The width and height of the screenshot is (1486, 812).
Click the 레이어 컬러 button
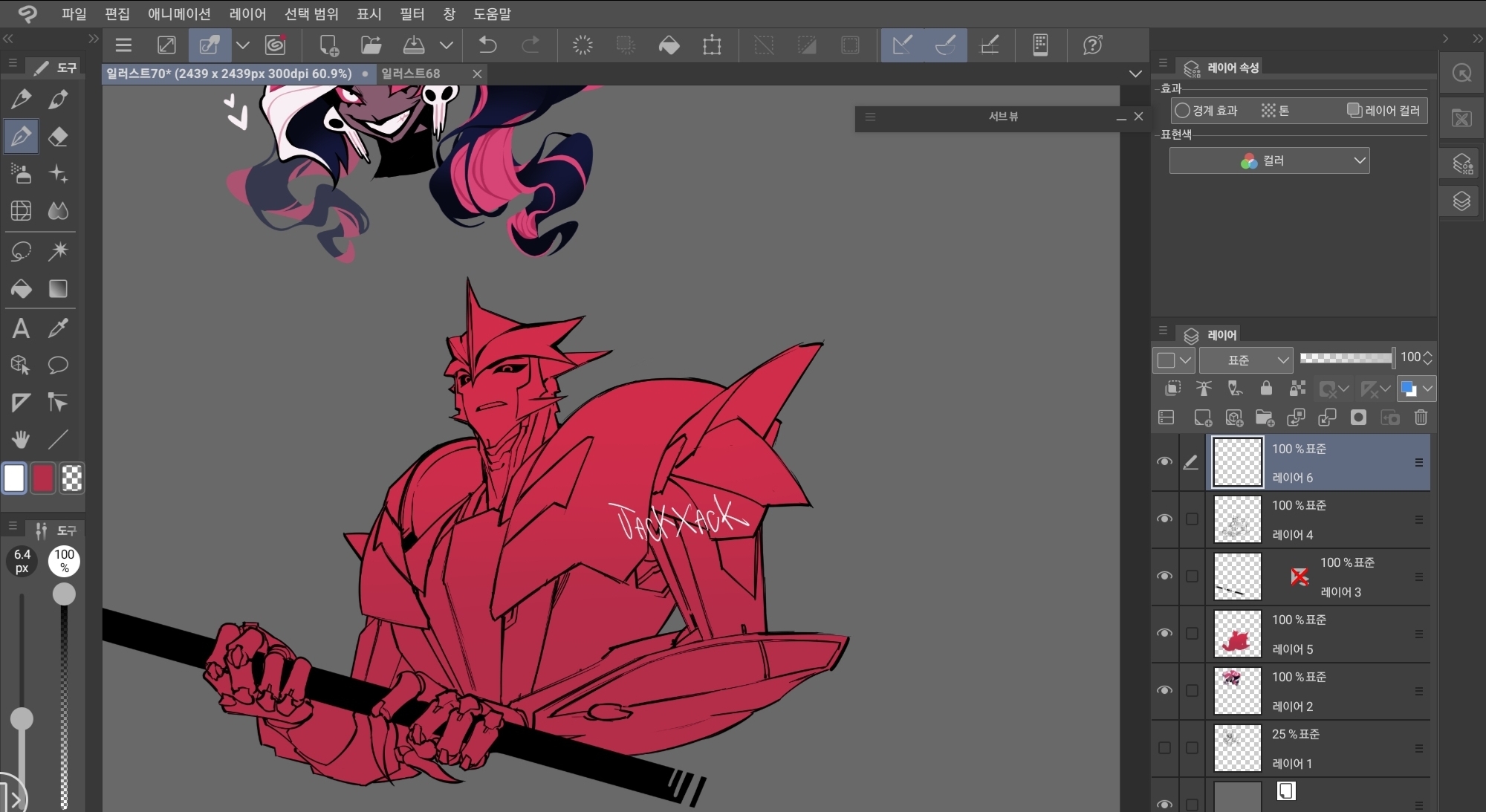1383,111
